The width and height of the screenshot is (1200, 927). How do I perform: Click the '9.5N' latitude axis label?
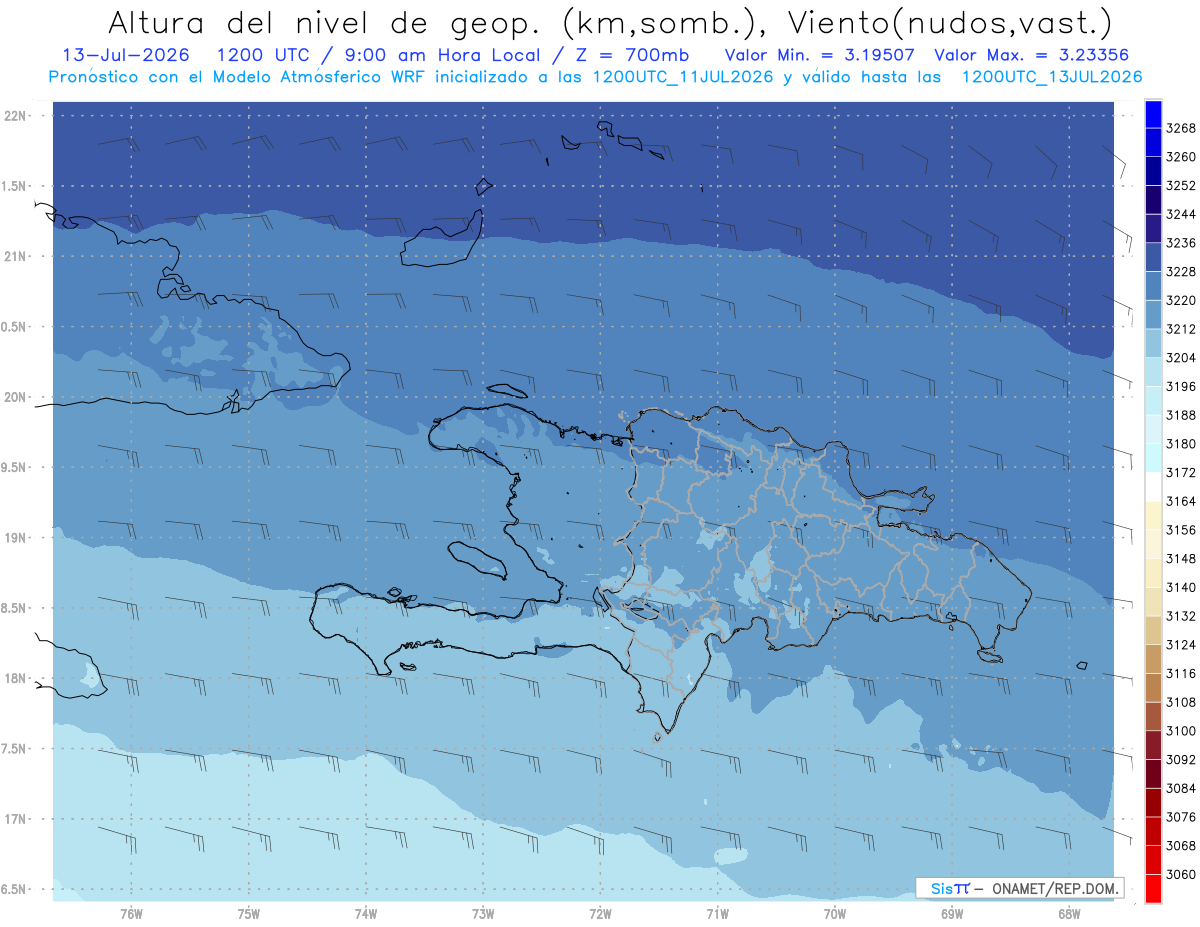(x=15, y=468)
